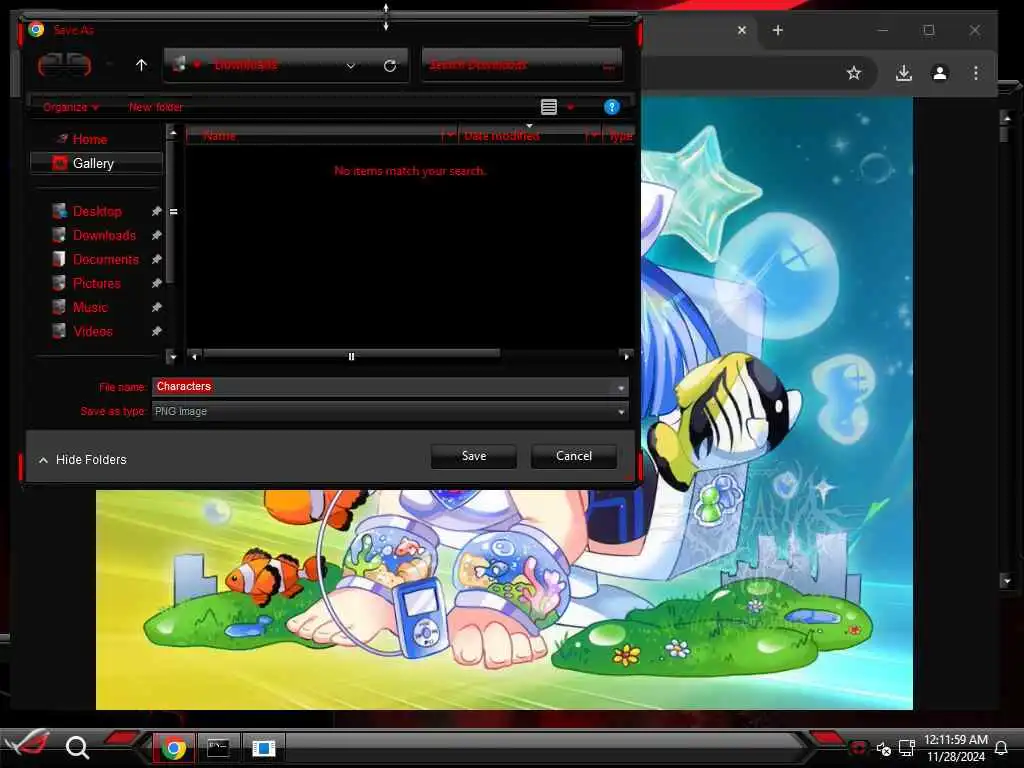Click the file list scroll right arrow
The width and height of the screenshot is (1024, 768).
click(x=626, y=357)
